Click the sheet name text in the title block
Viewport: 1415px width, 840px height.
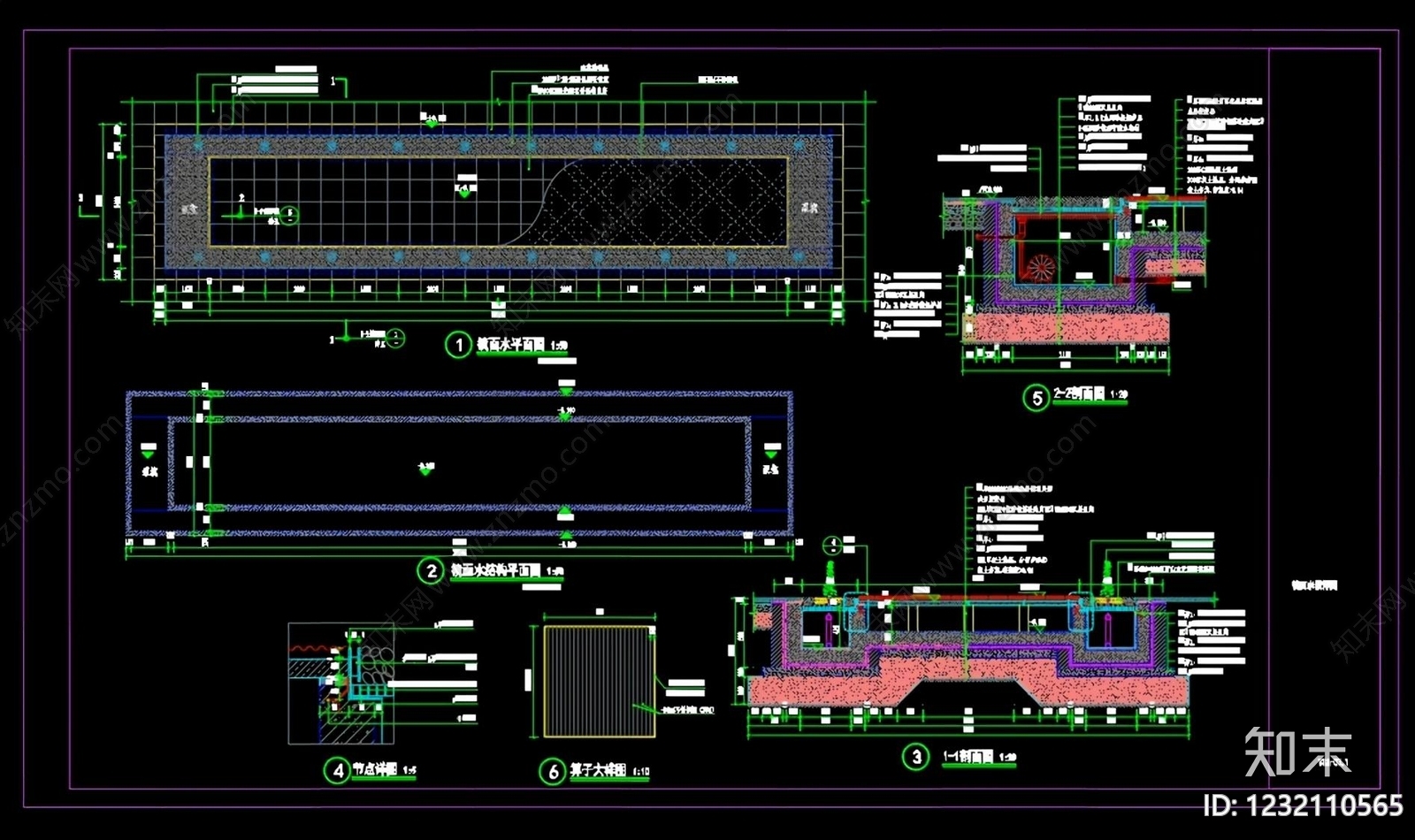tap(1314, 585)
